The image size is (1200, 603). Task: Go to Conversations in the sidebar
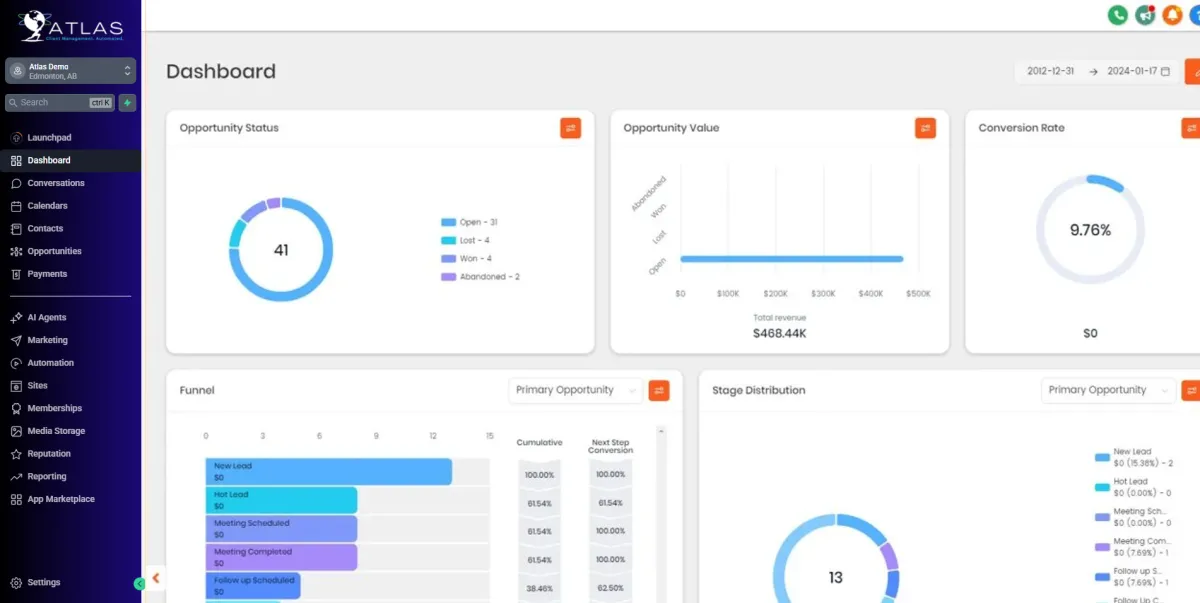(56, 183)
